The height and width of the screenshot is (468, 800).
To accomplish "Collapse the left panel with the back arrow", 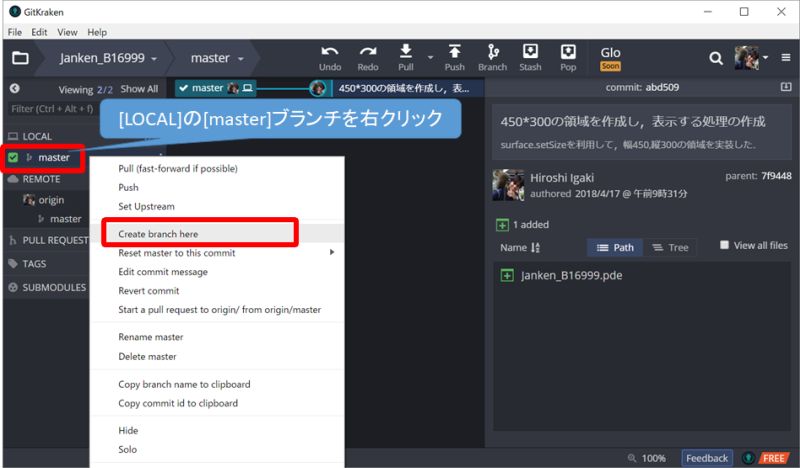I will click(x=14, y=88).
